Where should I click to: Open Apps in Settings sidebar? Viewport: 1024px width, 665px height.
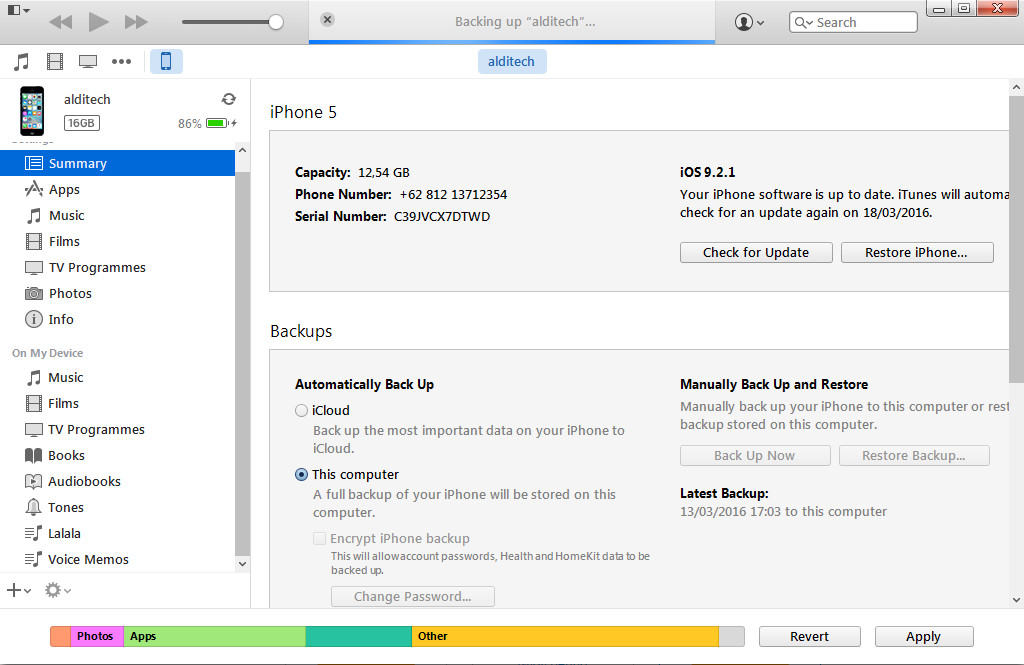118,189
